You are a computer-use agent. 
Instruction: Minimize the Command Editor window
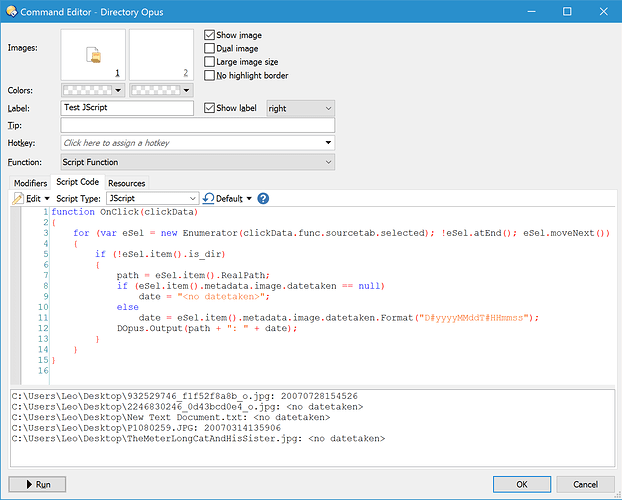[532, 12]
